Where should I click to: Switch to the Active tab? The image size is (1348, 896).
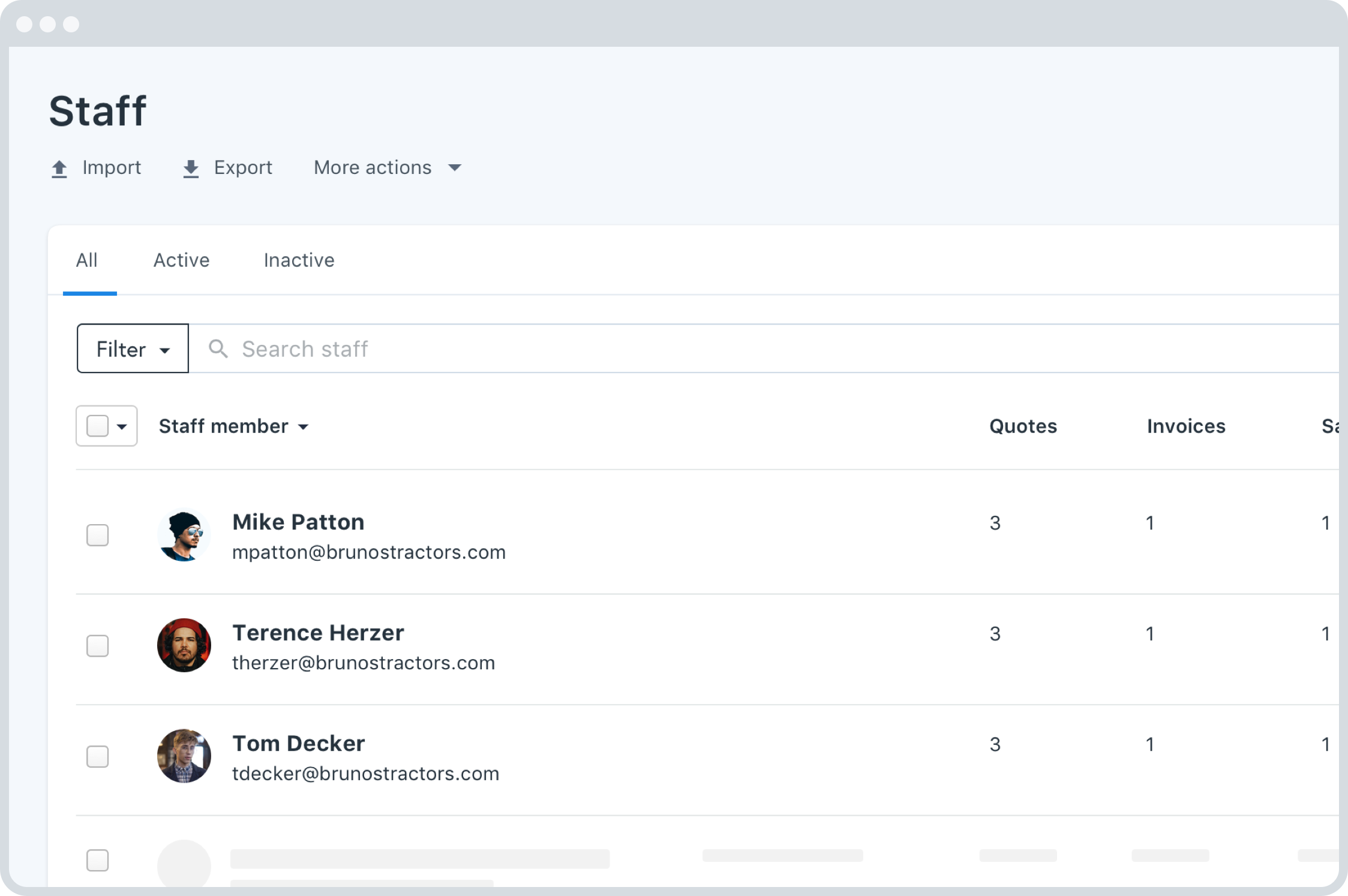coord(180,260)
